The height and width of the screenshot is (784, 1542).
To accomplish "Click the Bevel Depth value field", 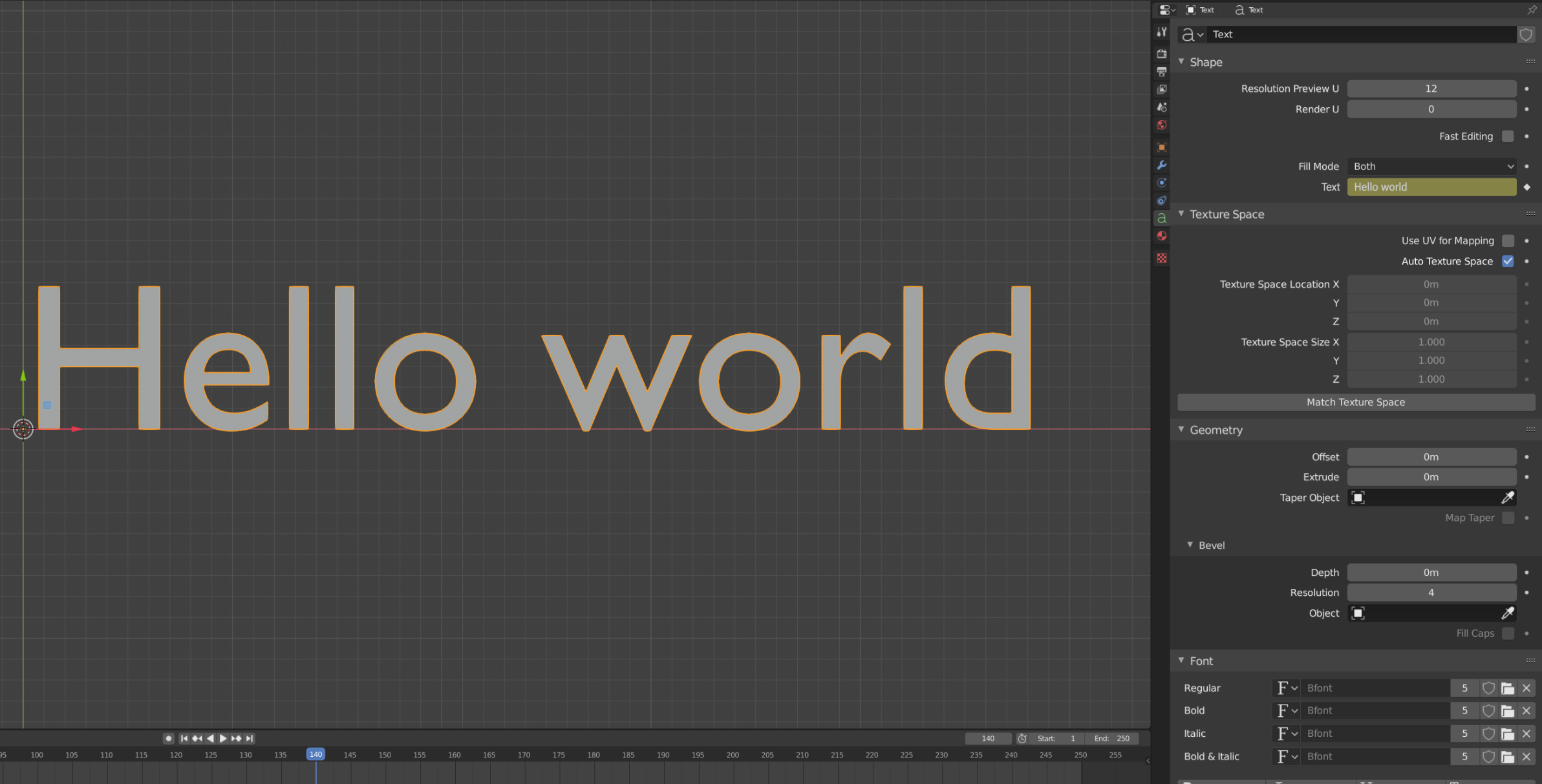I will 1431,573.
